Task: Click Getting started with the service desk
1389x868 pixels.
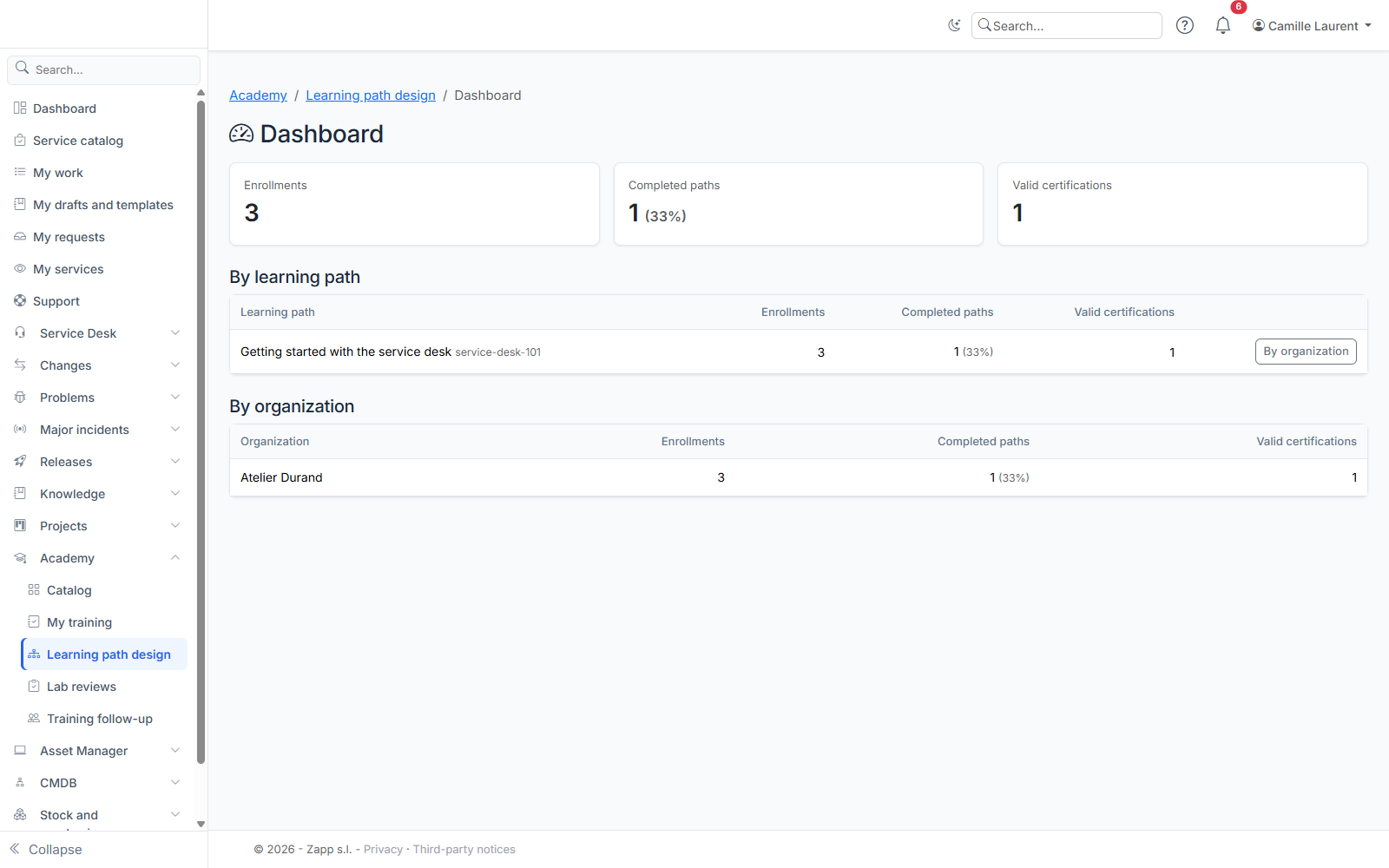Action: (346, 352)
